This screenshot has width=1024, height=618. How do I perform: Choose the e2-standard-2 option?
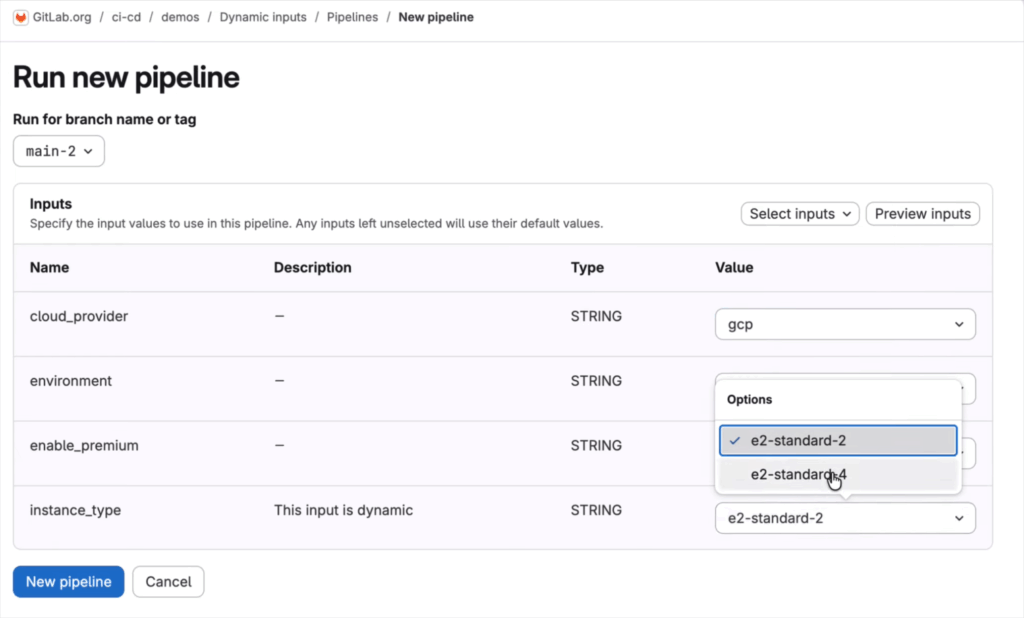[x=838, y=440]
